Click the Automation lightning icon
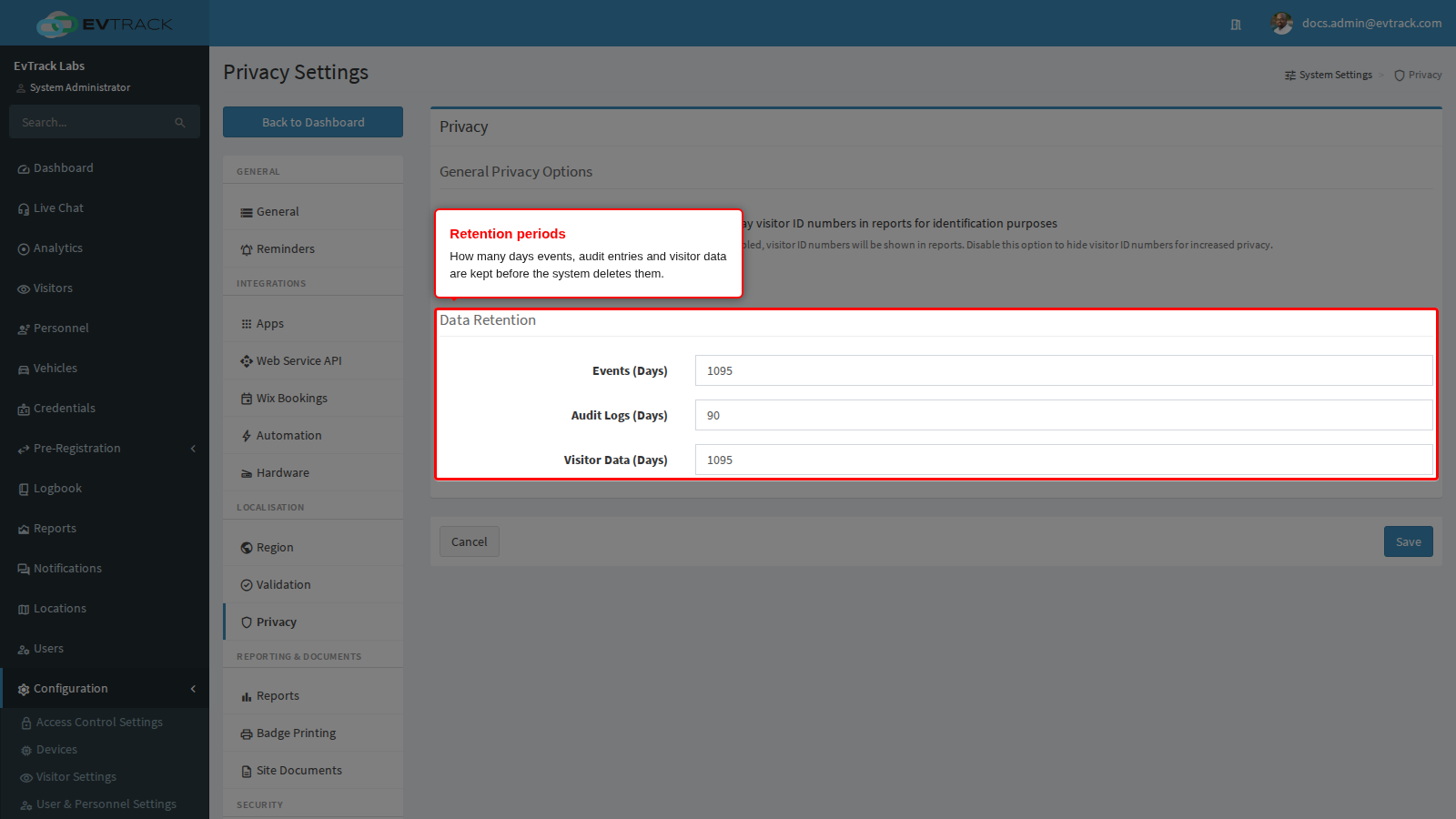Image resolution: width=1456 pixels, height=819 pixels. (x=247, y=437)
